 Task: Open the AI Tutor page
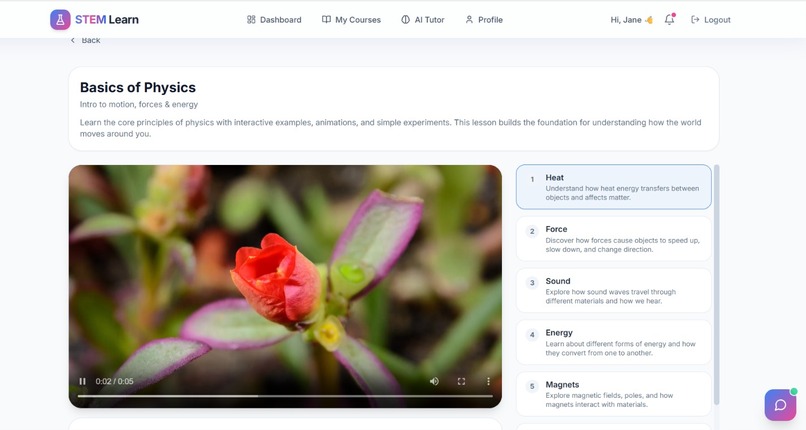pyautogui.click(x=423, y=20)
